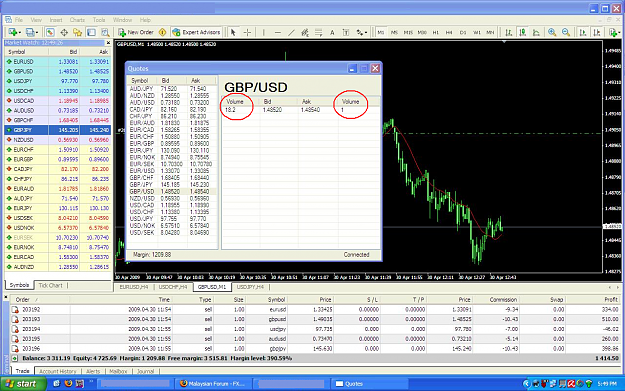625x391 pixels.
Task: Open the indicators list dropdown
Action: (614, 32)
